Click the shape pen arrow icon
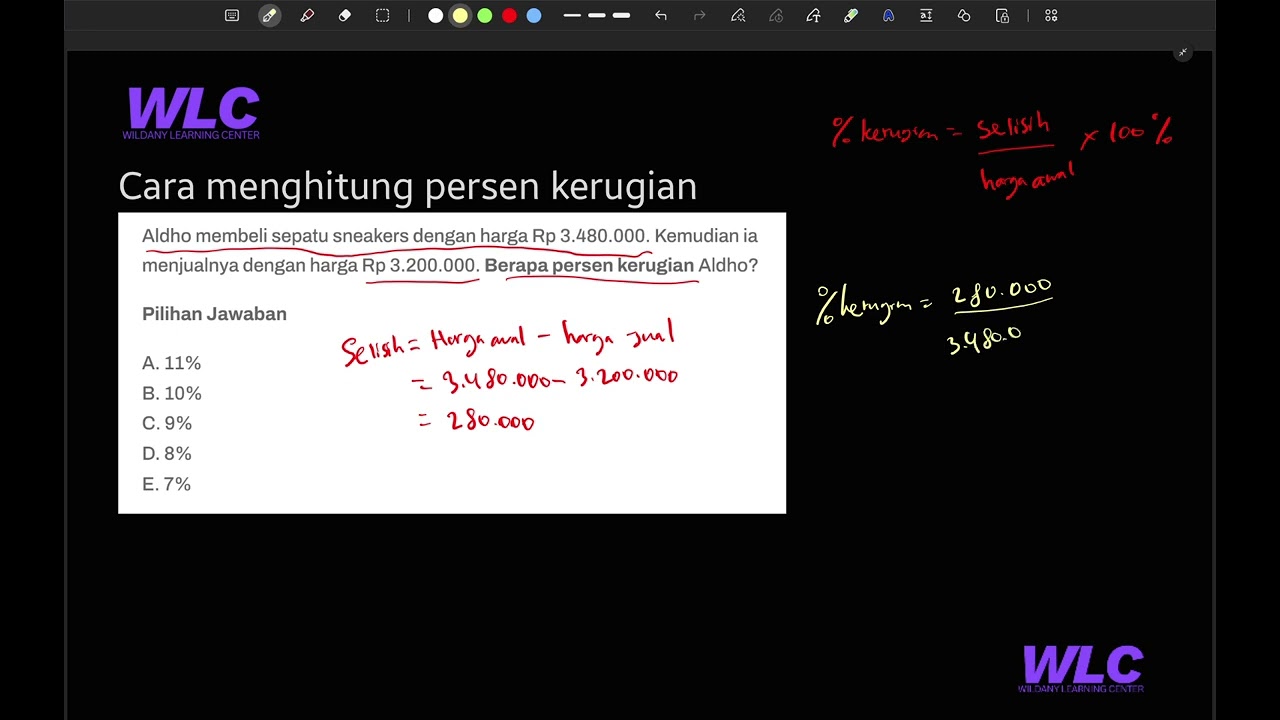This screenshot has height=720, width=1280. click(x=813, y=15)
